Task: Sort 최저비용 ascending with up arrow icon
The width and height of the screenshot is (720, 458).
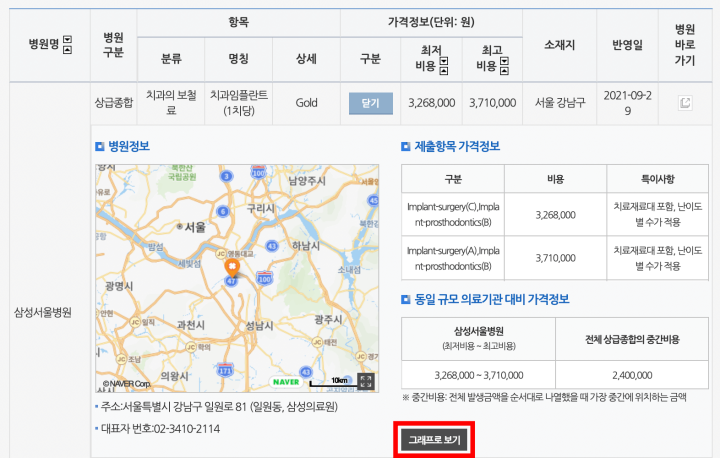Action: click(x=444, y=70)
